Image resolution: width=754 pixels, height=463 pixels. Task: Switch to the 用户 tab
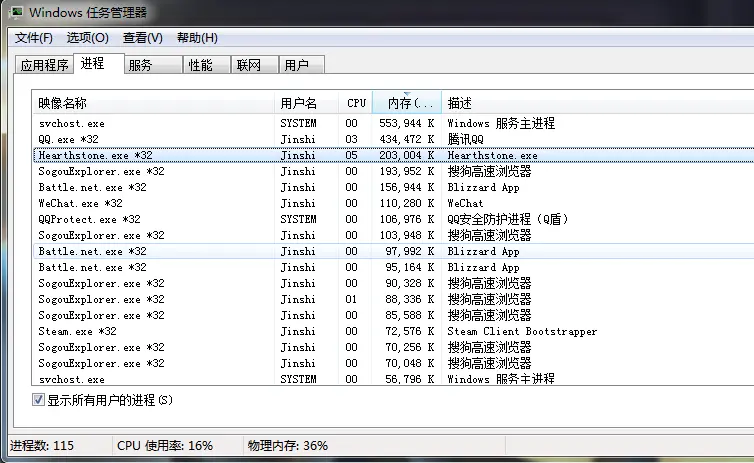click(x=302, y=65)
